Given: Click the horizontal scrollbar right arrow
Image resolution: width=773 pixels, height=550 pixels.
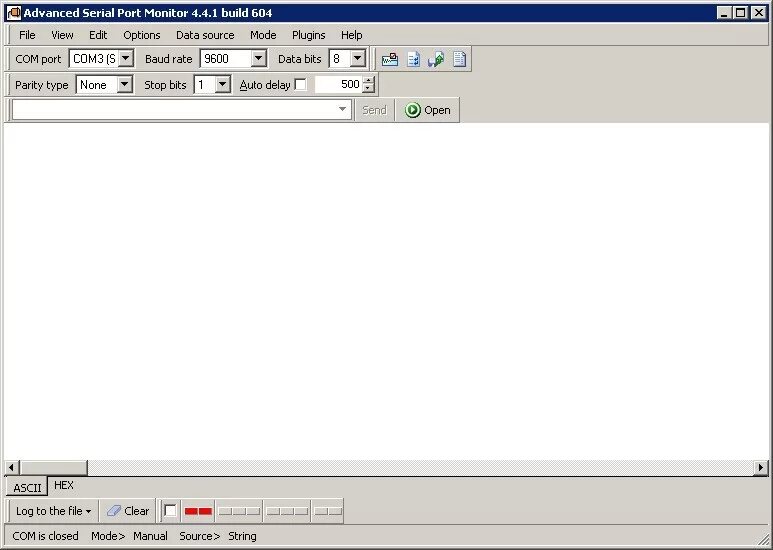Looking at the screenshot, I should [761, 467].
